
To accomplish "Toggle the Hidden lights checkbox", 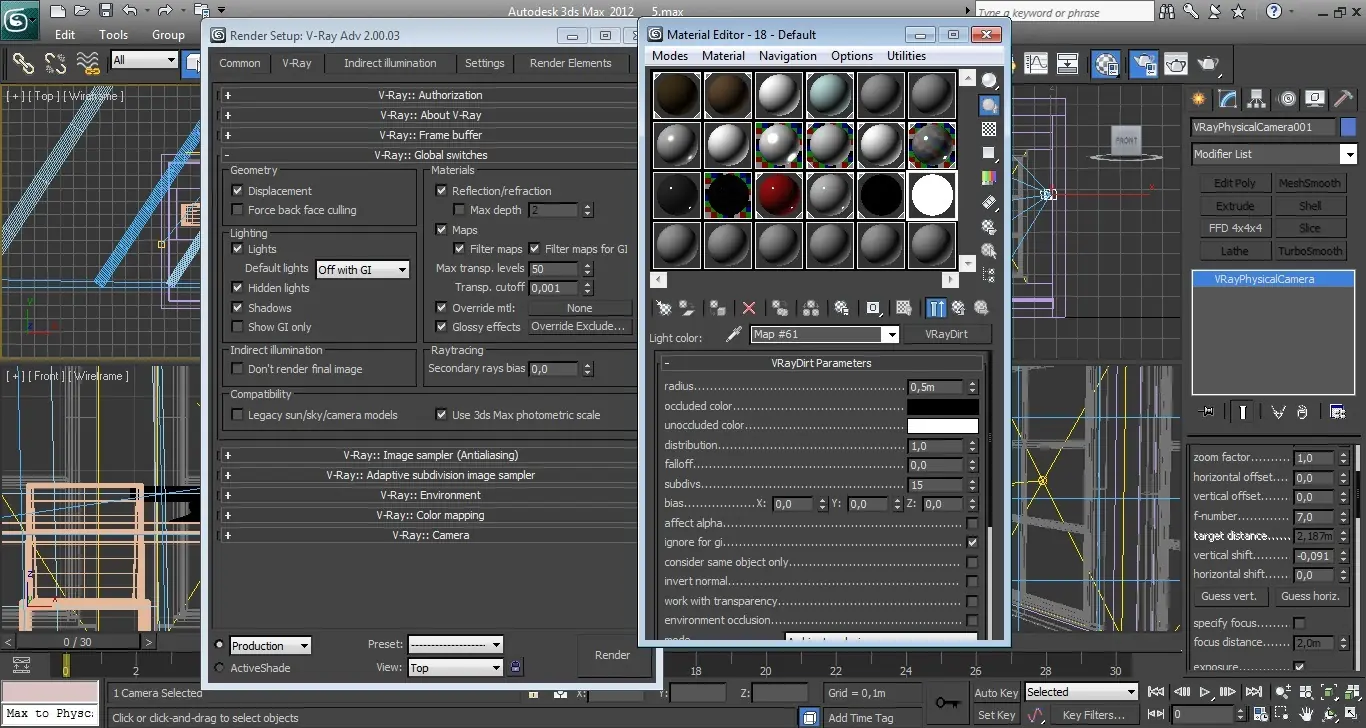I will click(x=238, y=288).
